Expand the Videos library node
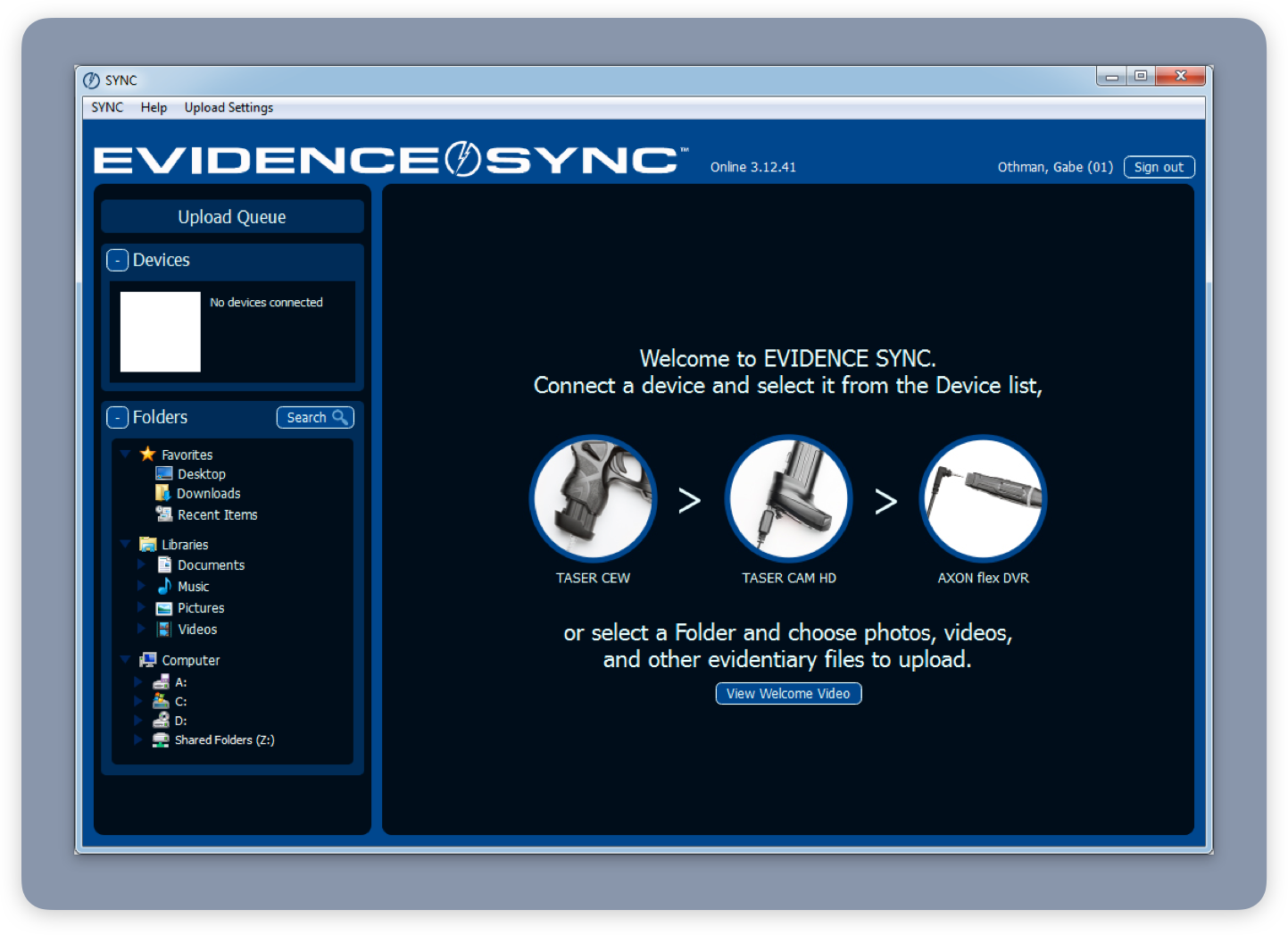Screen dimensions: 1288x935 tap(141, 629)
